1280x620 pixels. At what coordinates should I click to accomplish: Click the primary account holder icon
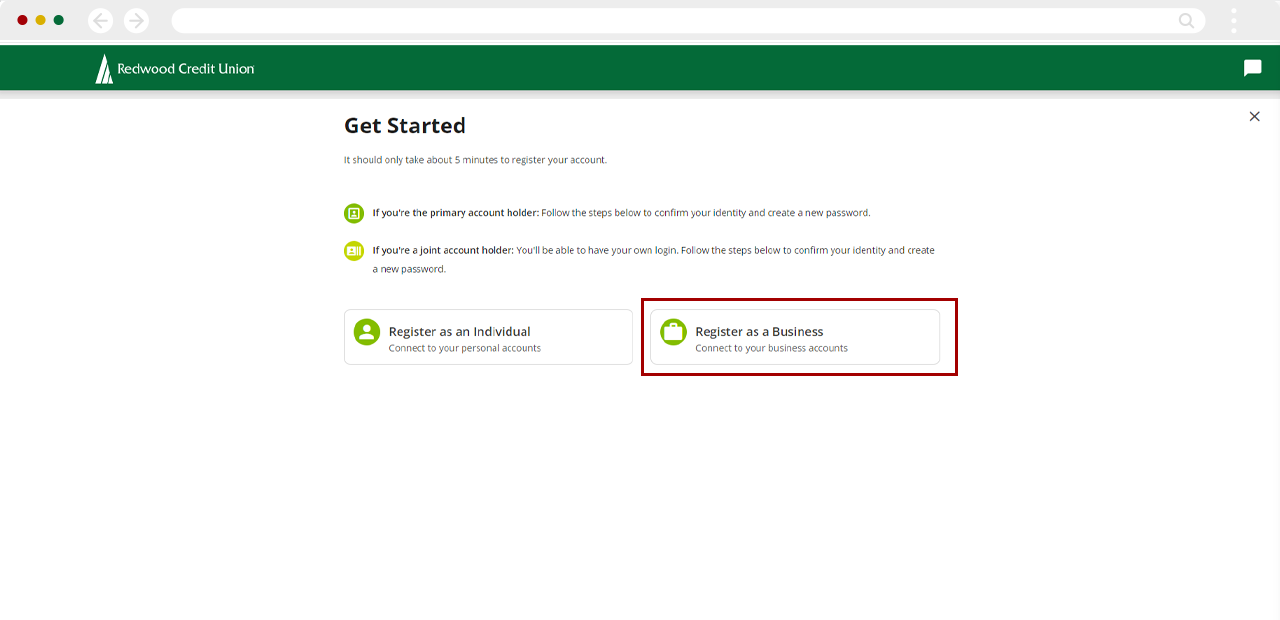point(354,213)
